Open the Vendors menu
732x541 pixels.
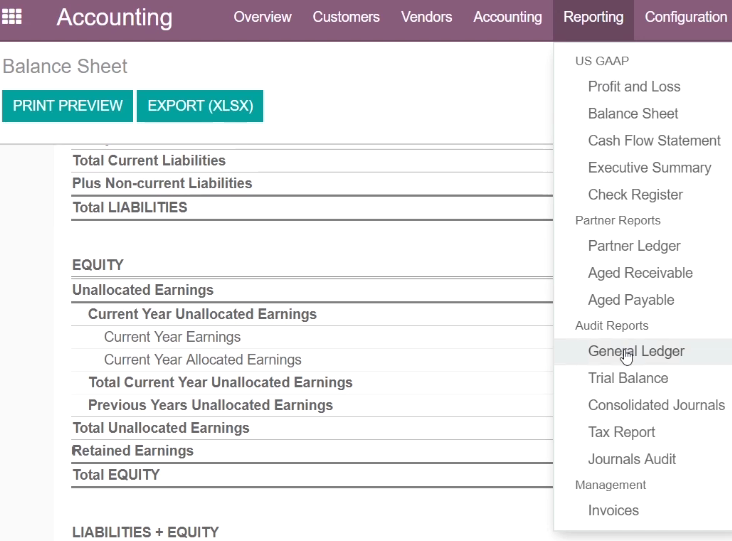(426, 17)
